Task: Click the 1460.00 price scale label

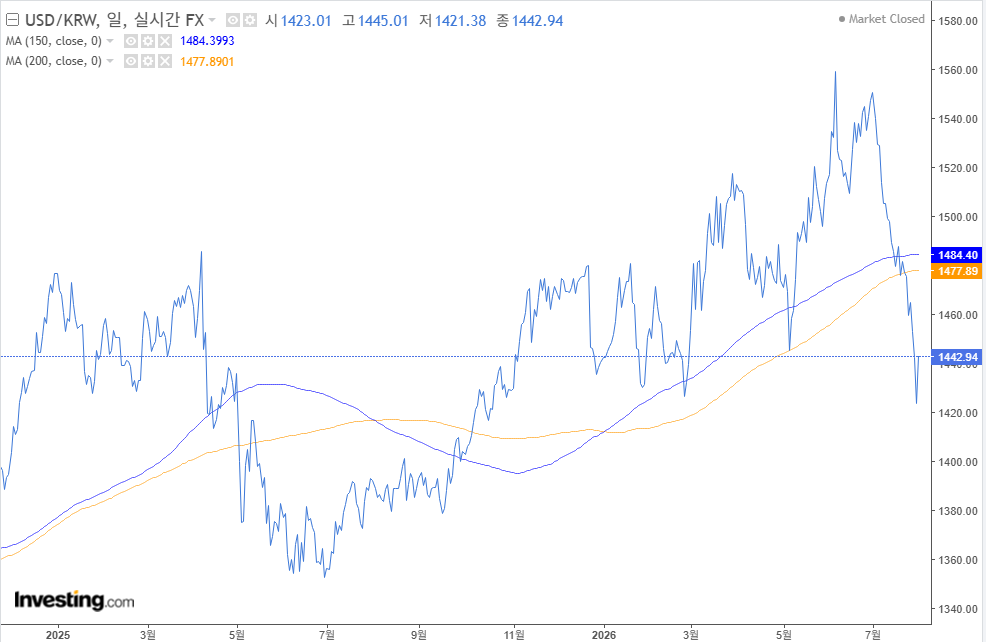Action: coord(958,315)
